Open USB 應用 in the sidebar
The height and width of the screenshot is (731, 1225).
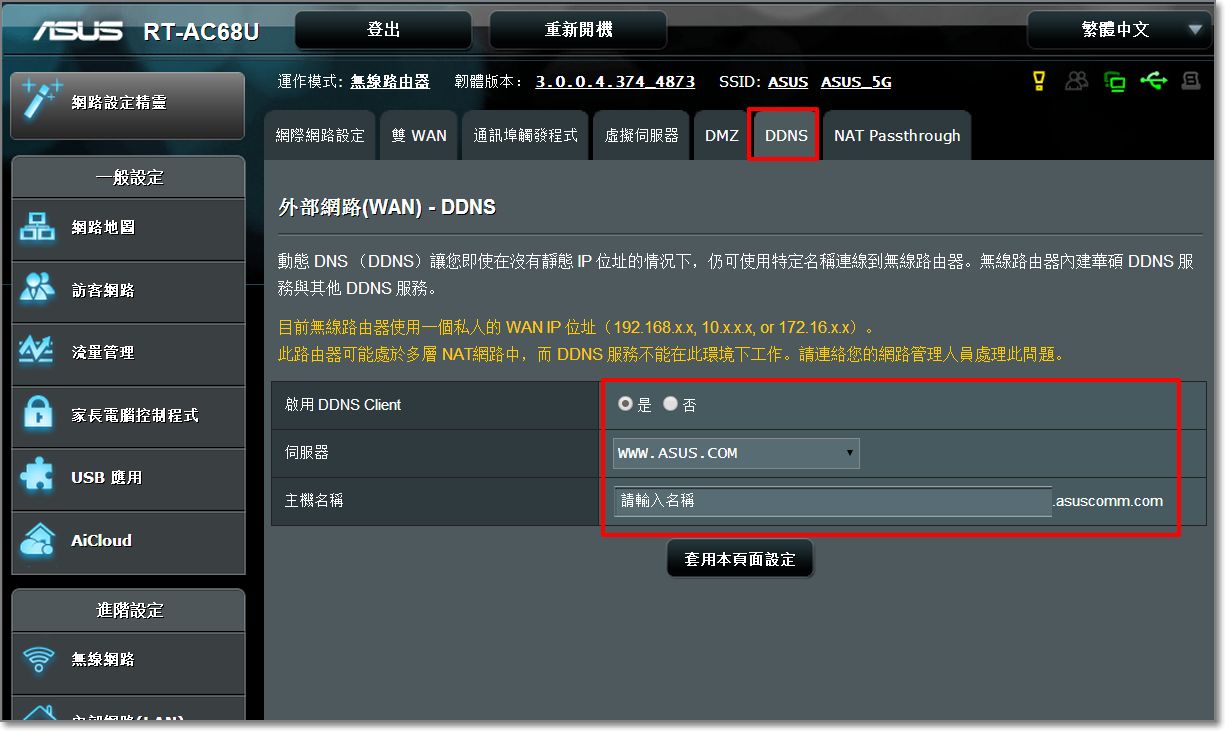128,477
